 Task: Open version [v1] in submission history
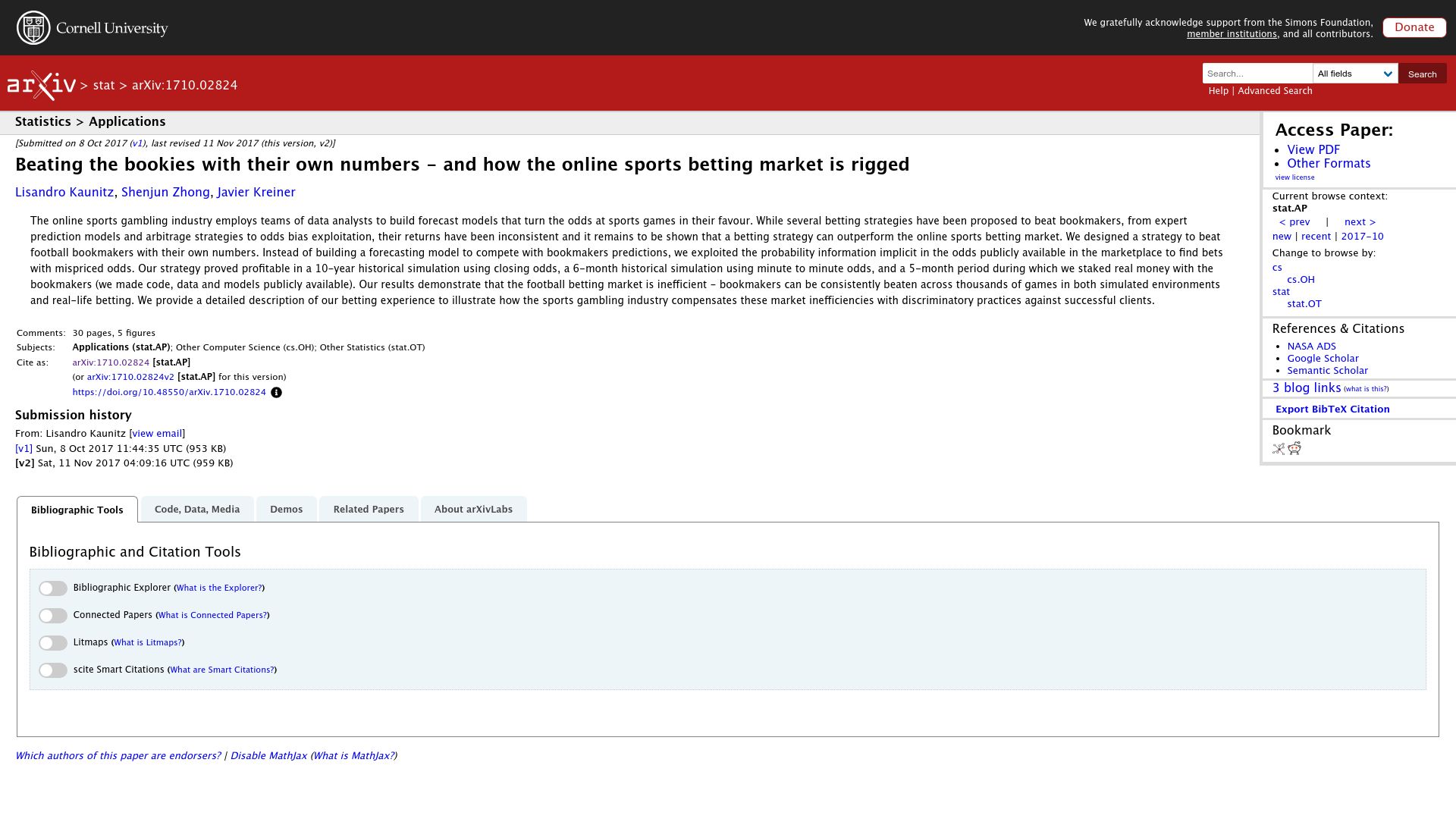coord(24,449)
